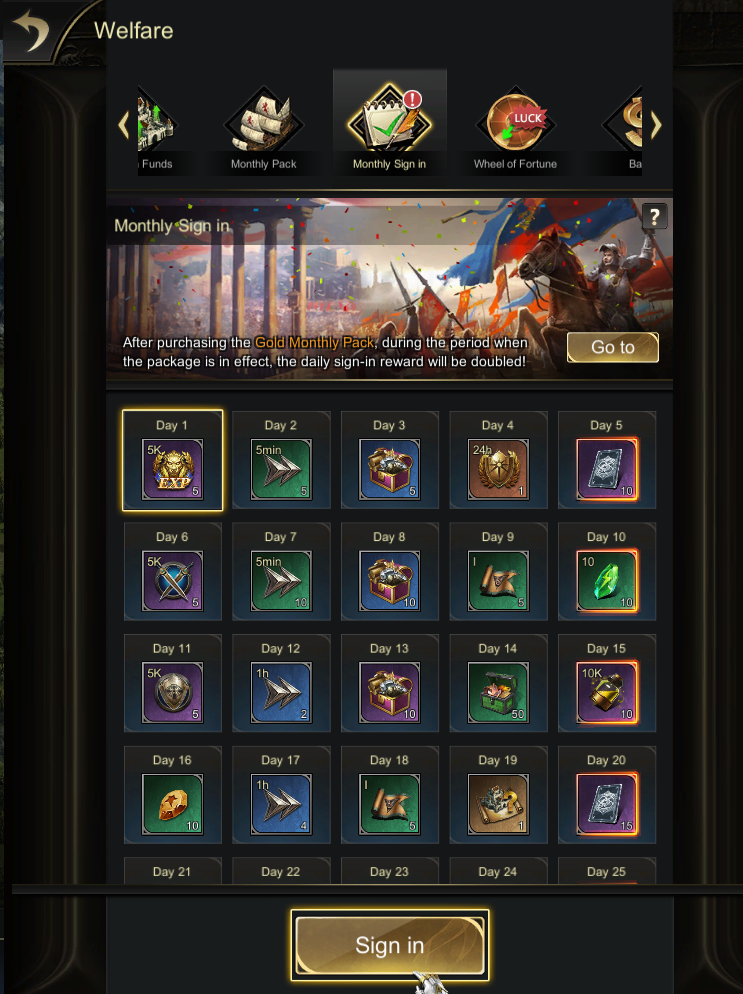Select Day 12 one-hour speedup reward

pos(281,692)
